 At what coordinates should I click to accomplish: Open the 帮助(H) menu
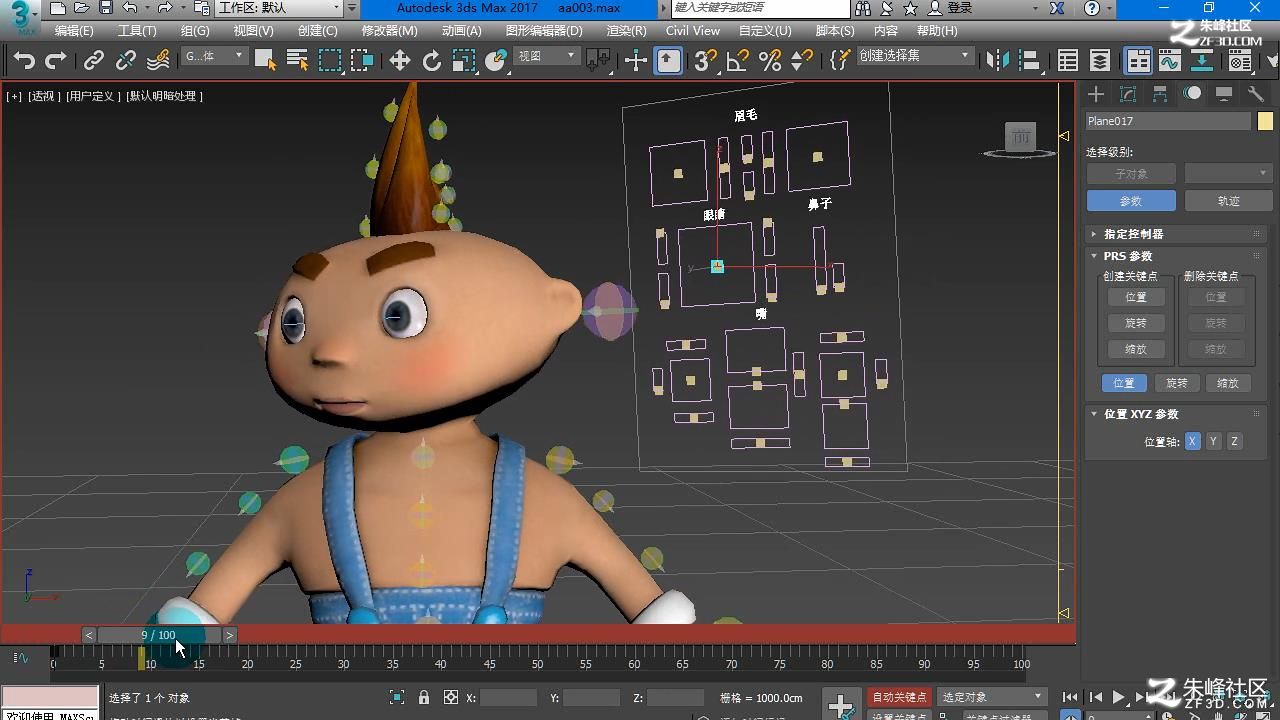click(936, 31)
